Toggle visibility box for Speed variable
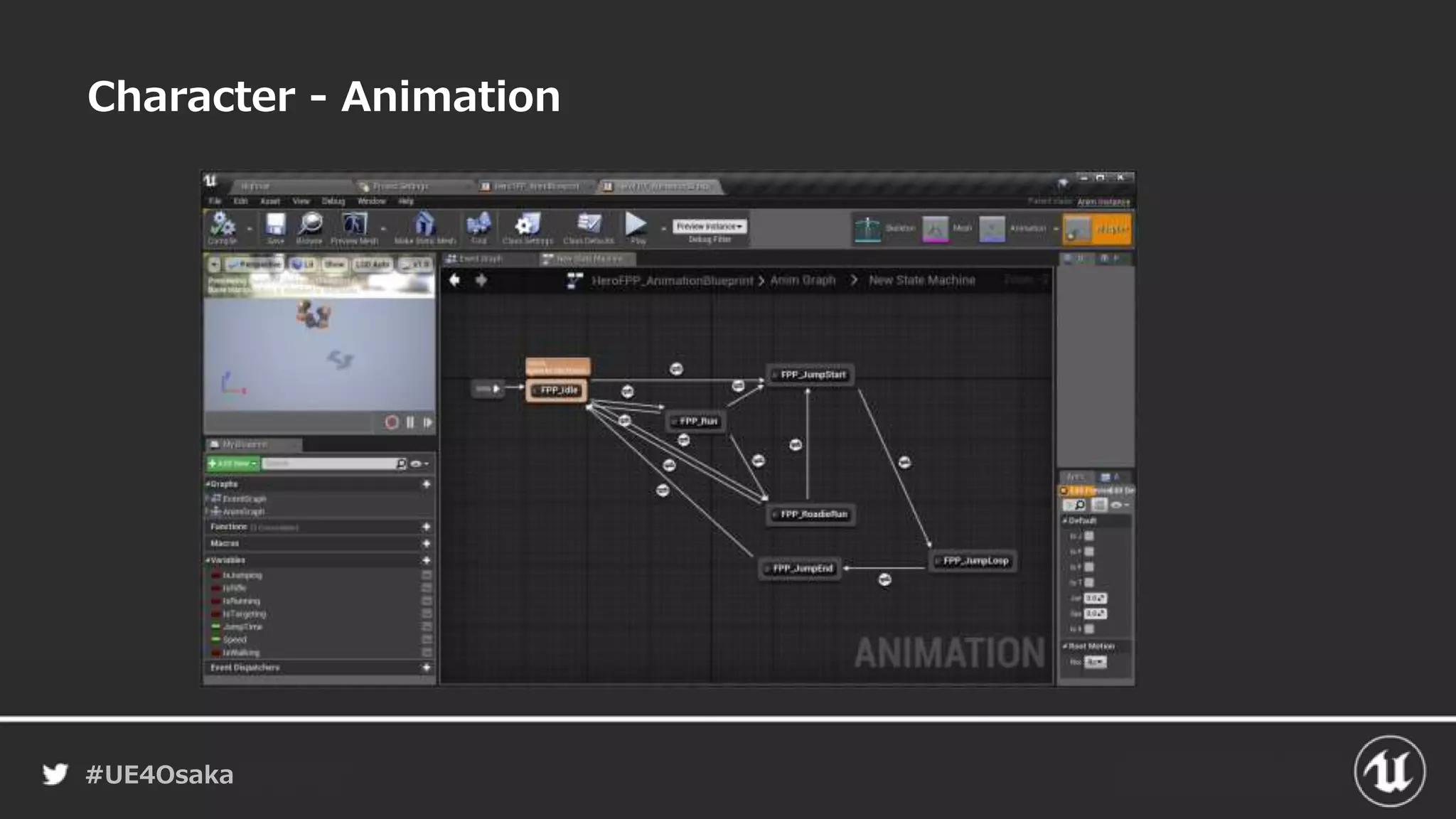Screen dimensions: 1456x819 pos(427,639)
